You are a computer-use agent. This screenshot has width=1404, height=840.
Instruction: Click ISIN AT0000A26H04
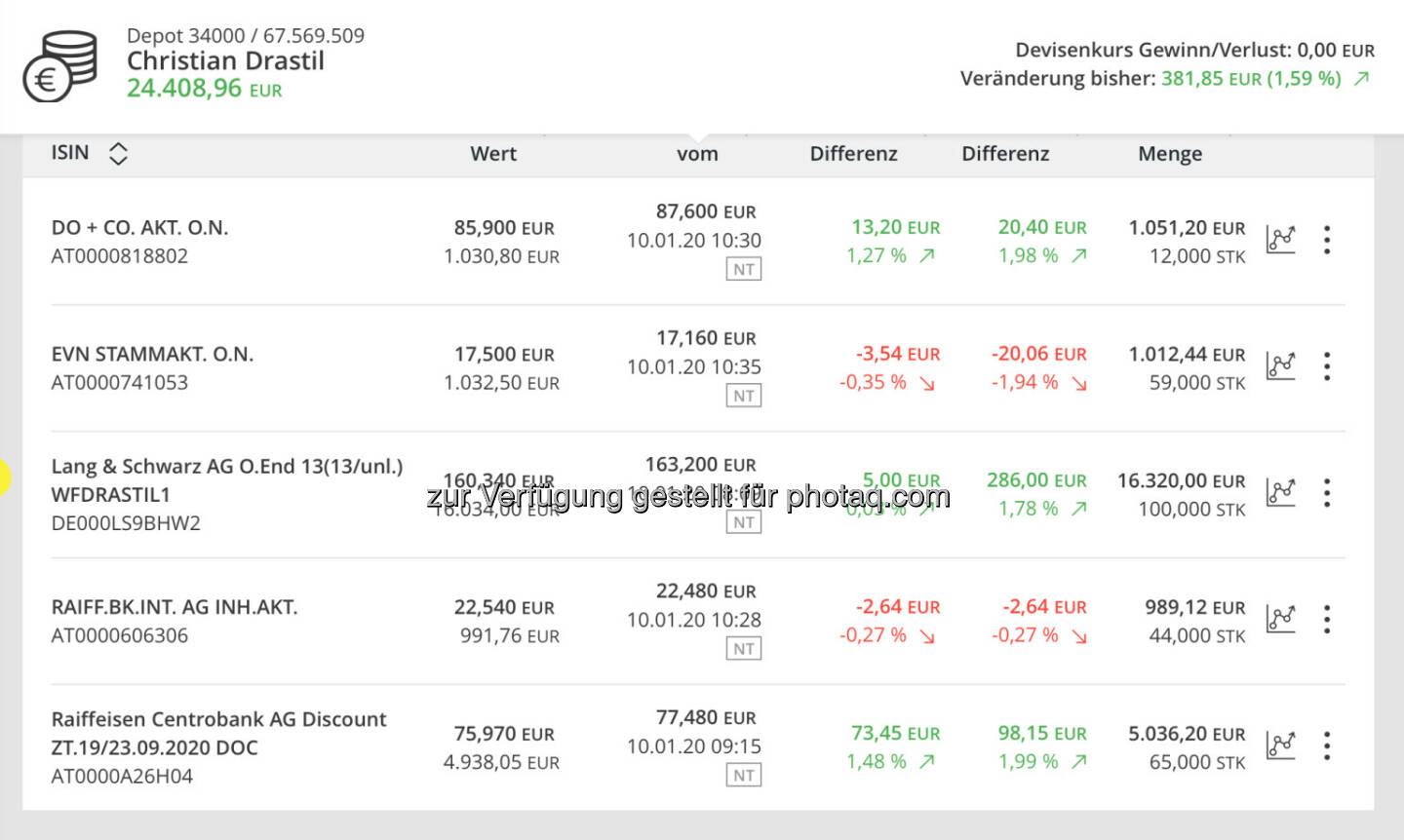tap(122, 777)
